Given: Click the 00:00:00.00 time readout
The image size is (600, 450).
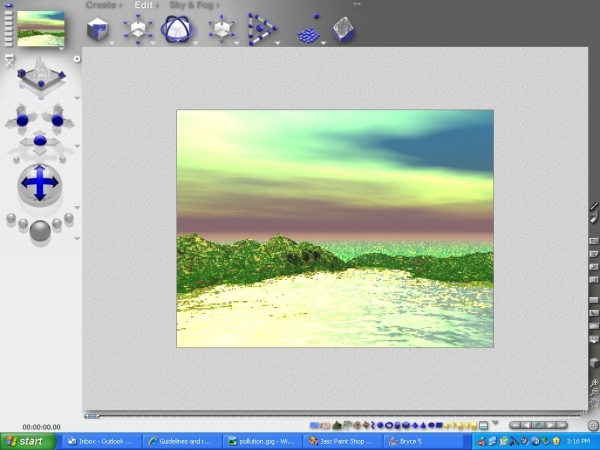Looking at the screenshot, I should (41, 427).
